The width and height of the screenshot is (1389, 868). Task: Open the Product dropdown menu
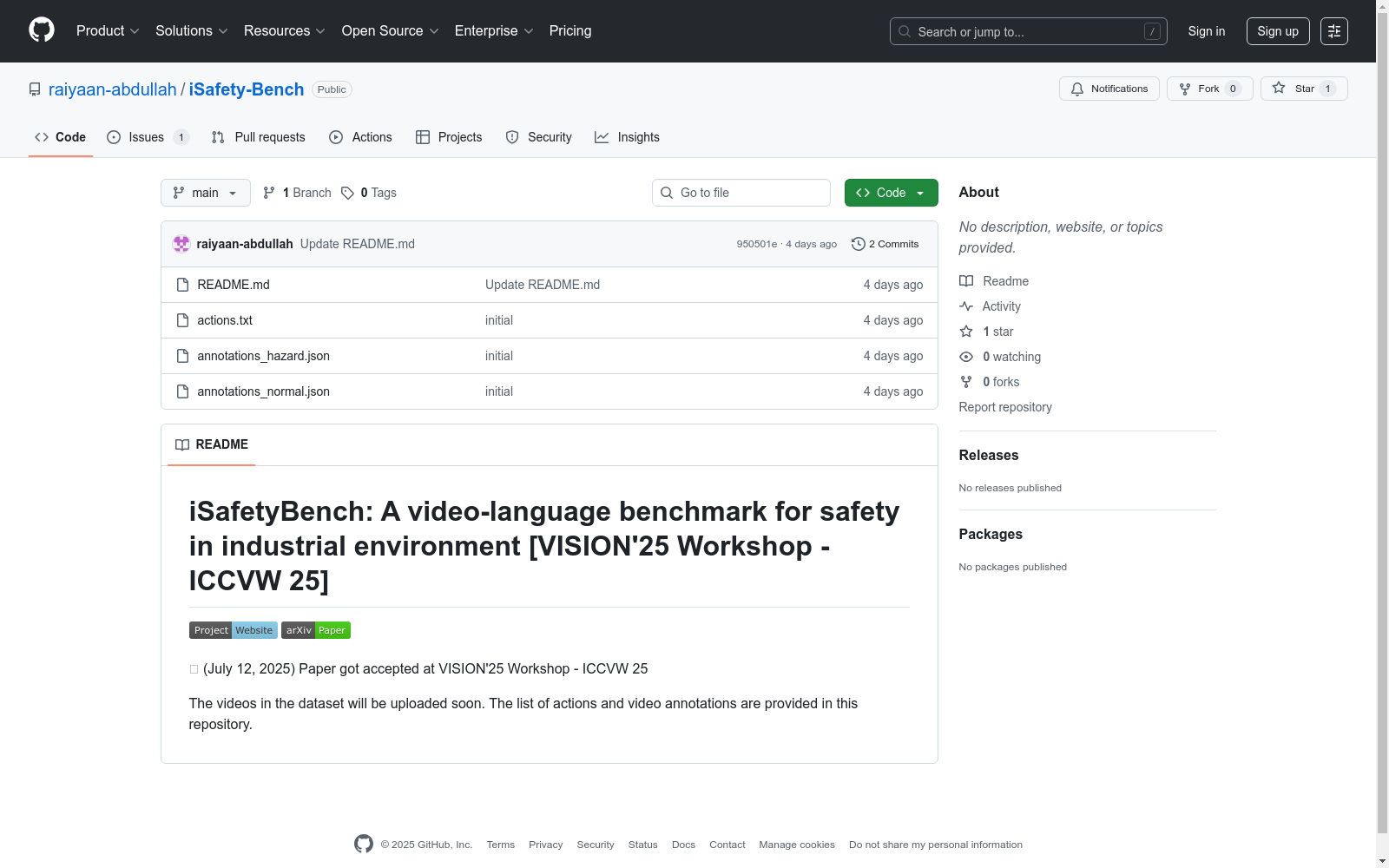(x=108, y=31)
